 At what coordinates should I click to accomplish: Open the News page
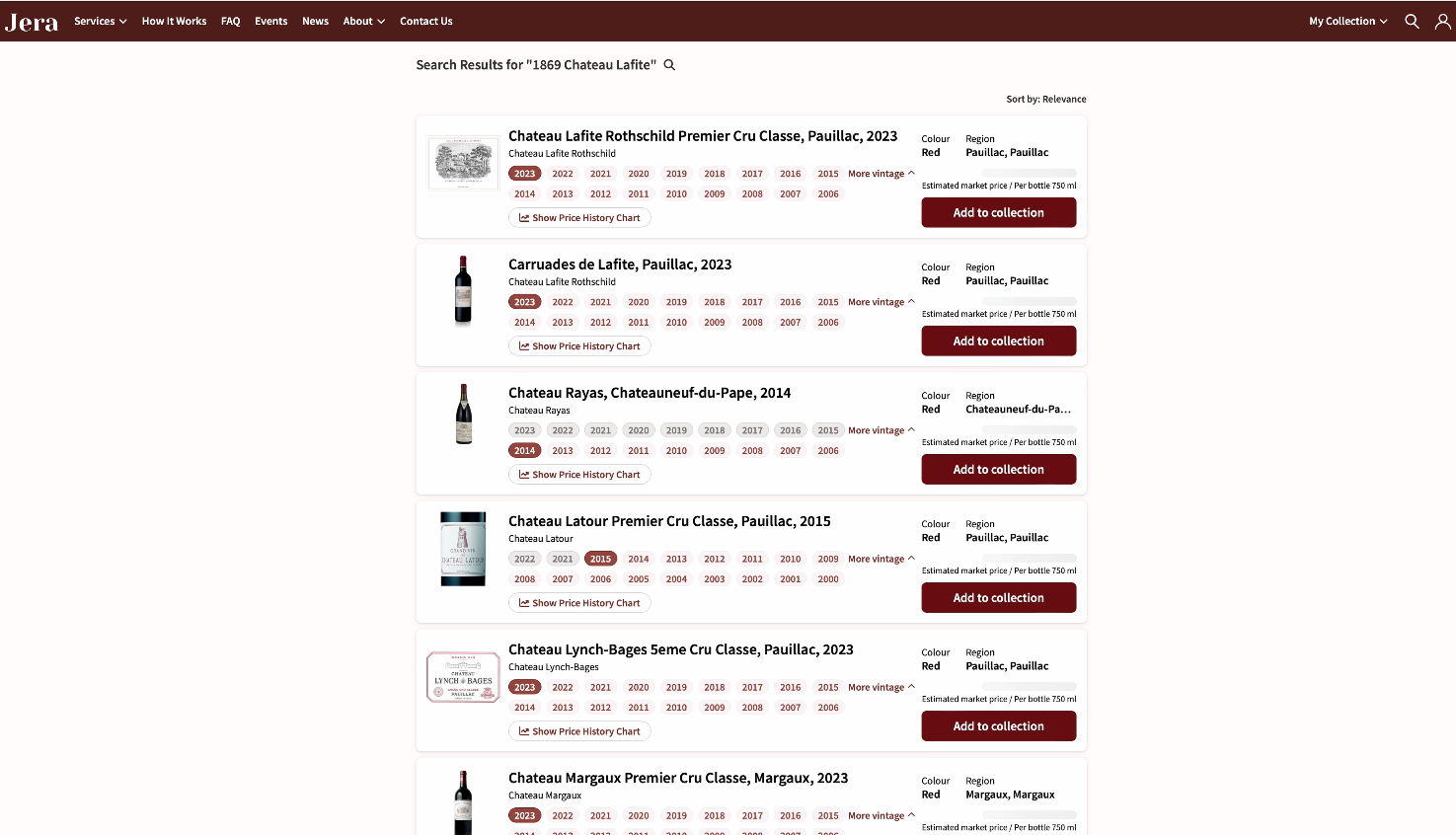316,21
